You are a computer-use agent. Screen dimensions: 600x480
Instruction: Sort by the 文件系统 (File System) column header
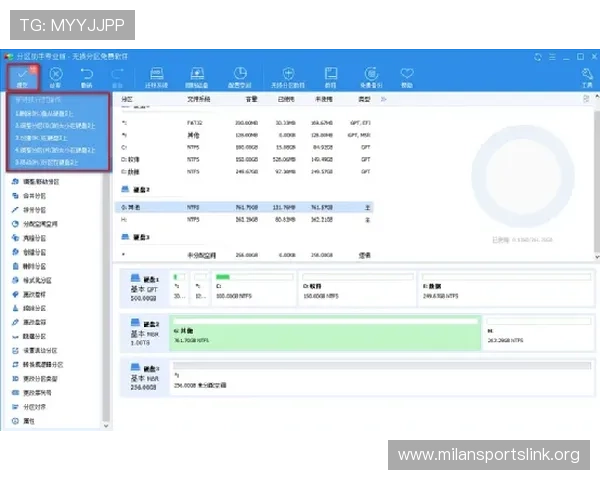tap(199, 99)
